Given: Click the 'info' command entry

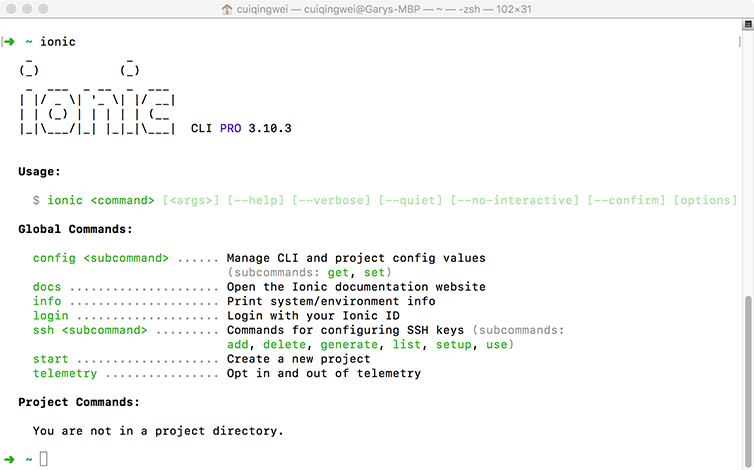Looking at the screenshot, I should click(x=47, y=301).
